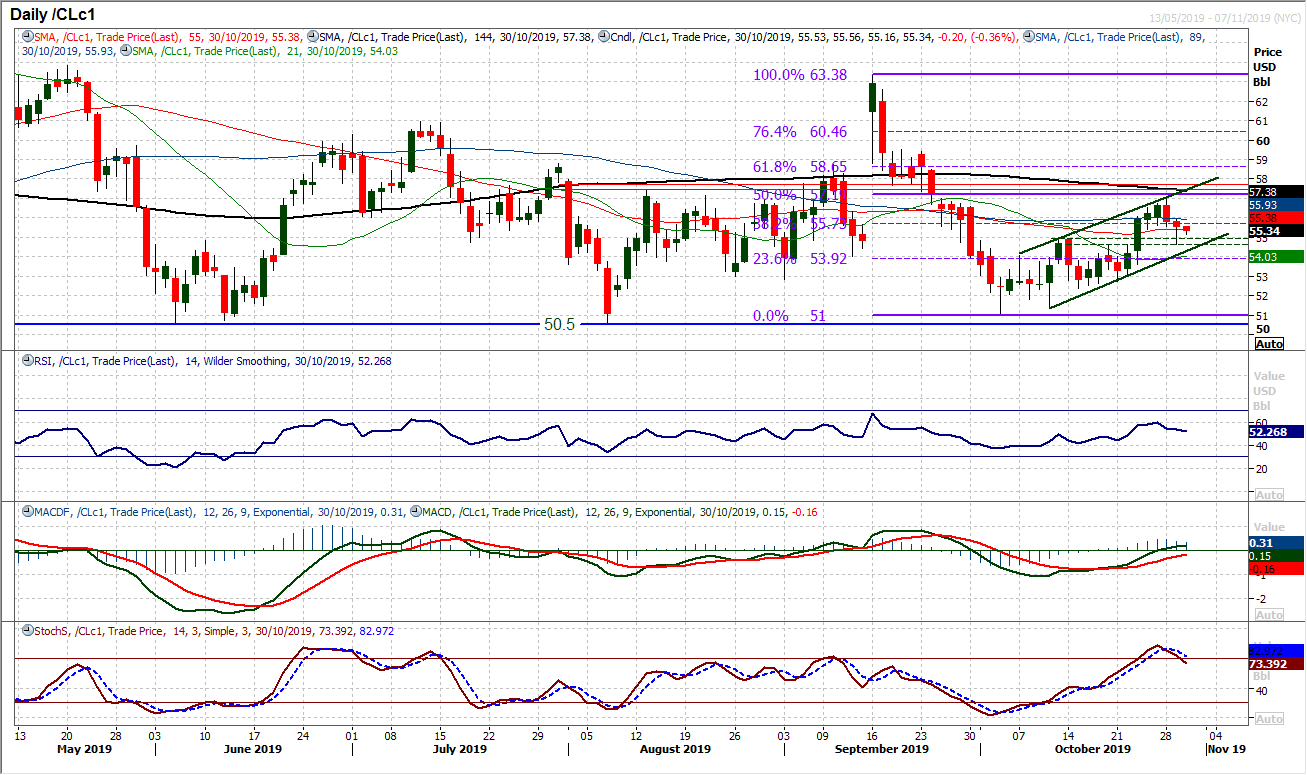
Task: Click Auto scale button in Stochastic panel
Action: [1268, 719]
